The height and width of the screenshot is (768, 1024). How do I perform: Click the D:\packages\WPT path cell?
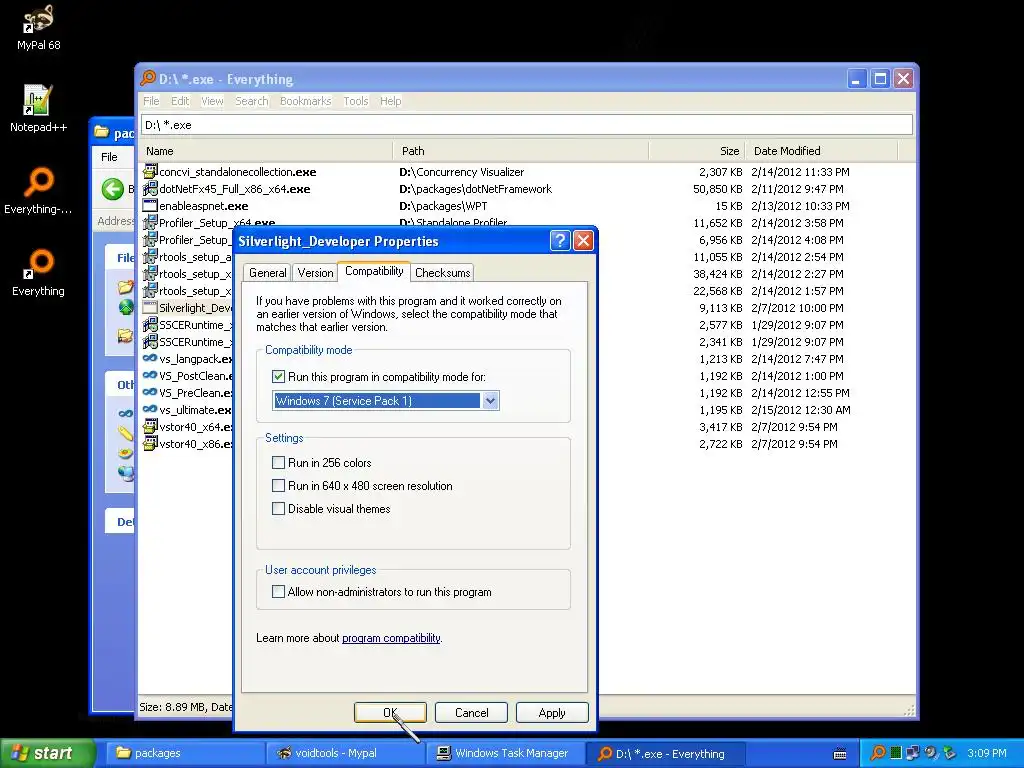tap(443, 206)
